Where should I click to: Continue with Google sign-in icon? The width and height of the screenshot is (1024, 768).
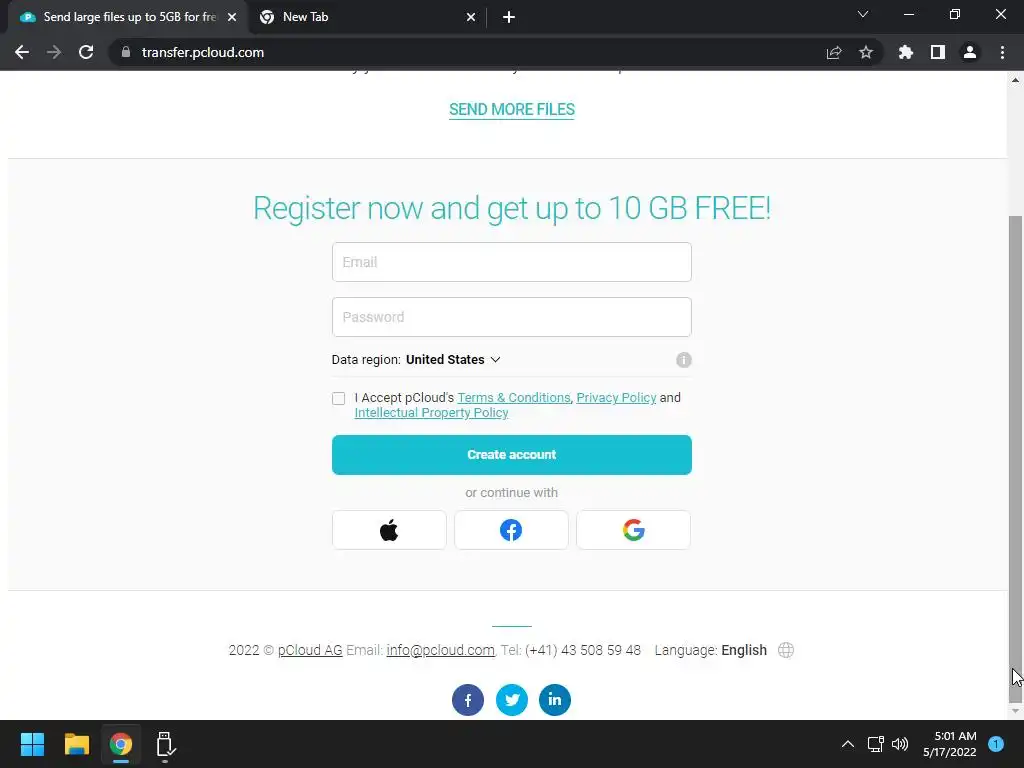(633, 530)
